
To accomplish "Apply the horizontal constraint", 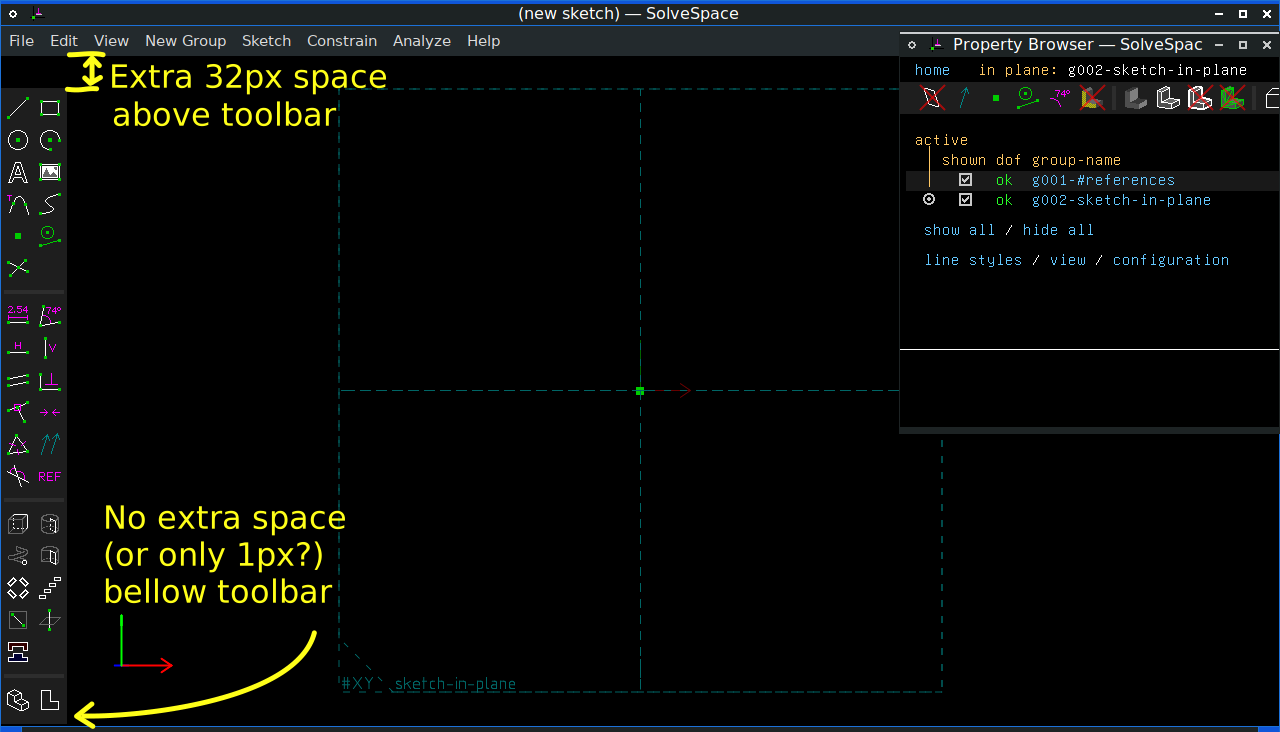I will [17, 347].
